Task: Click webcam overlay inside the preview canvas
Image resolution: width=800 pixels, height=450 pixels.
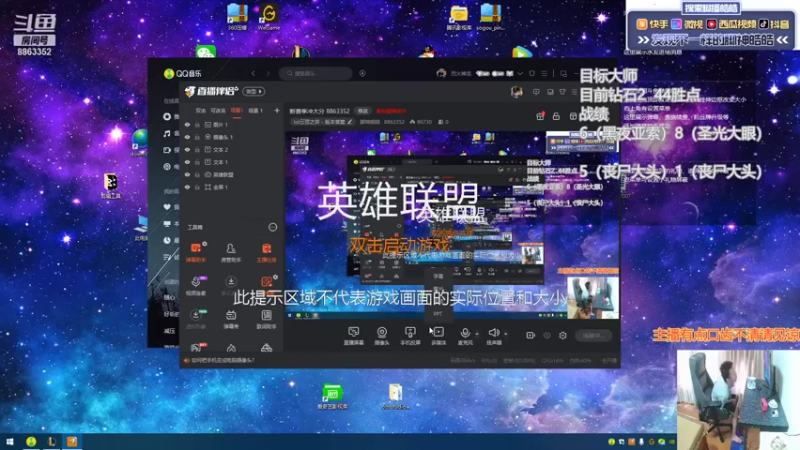Action: [592, 297]
